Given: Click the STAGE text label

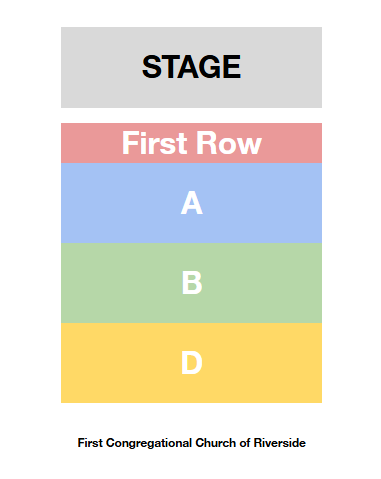Looking at the screenshot, I should tap(191, 67).
